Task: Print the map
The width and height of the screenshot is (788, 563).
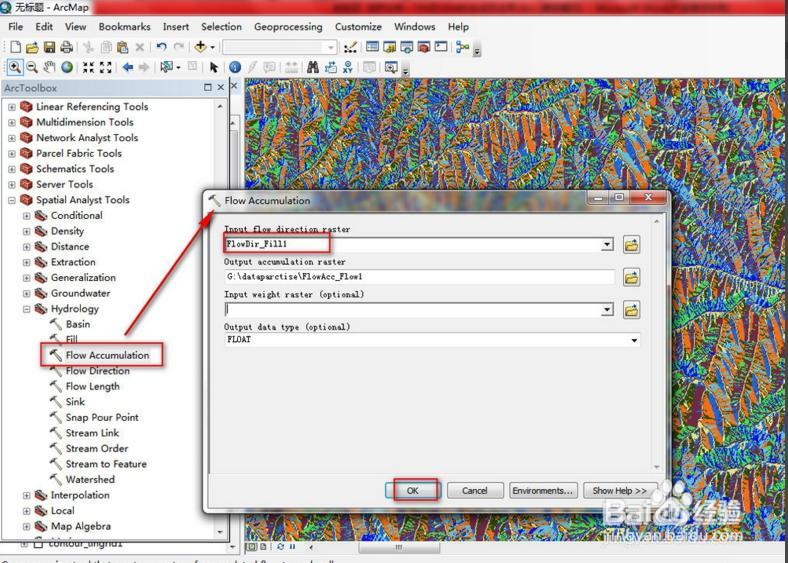Action: click(x=66, y=47)
